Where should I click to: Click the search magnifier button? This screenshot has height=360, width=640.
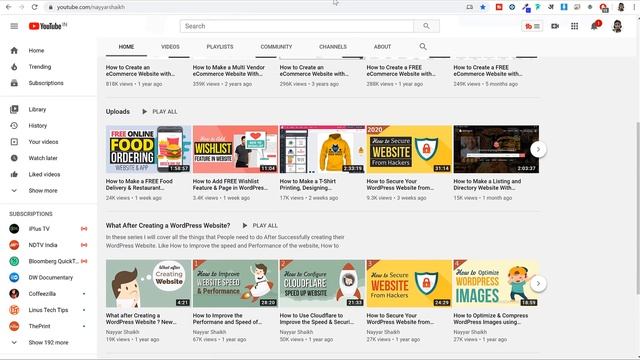click(427, 26)
